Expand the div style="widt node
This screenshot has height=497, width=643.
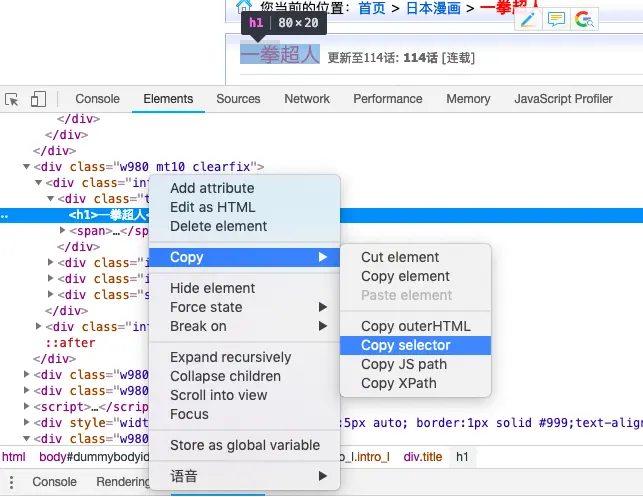tap(26, 422)
